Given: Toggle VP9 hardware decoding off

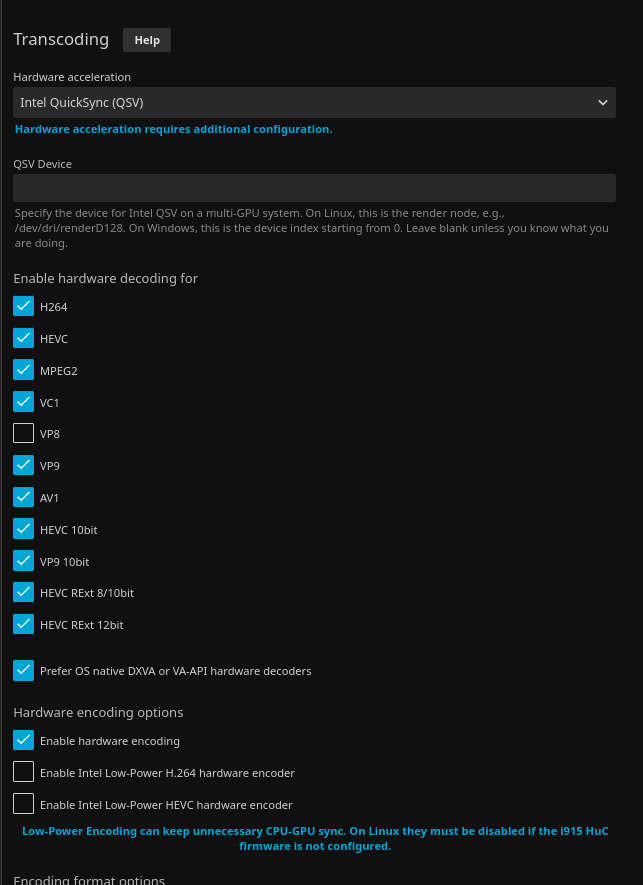Looking at the screenshot, I should tap(24, 465).
